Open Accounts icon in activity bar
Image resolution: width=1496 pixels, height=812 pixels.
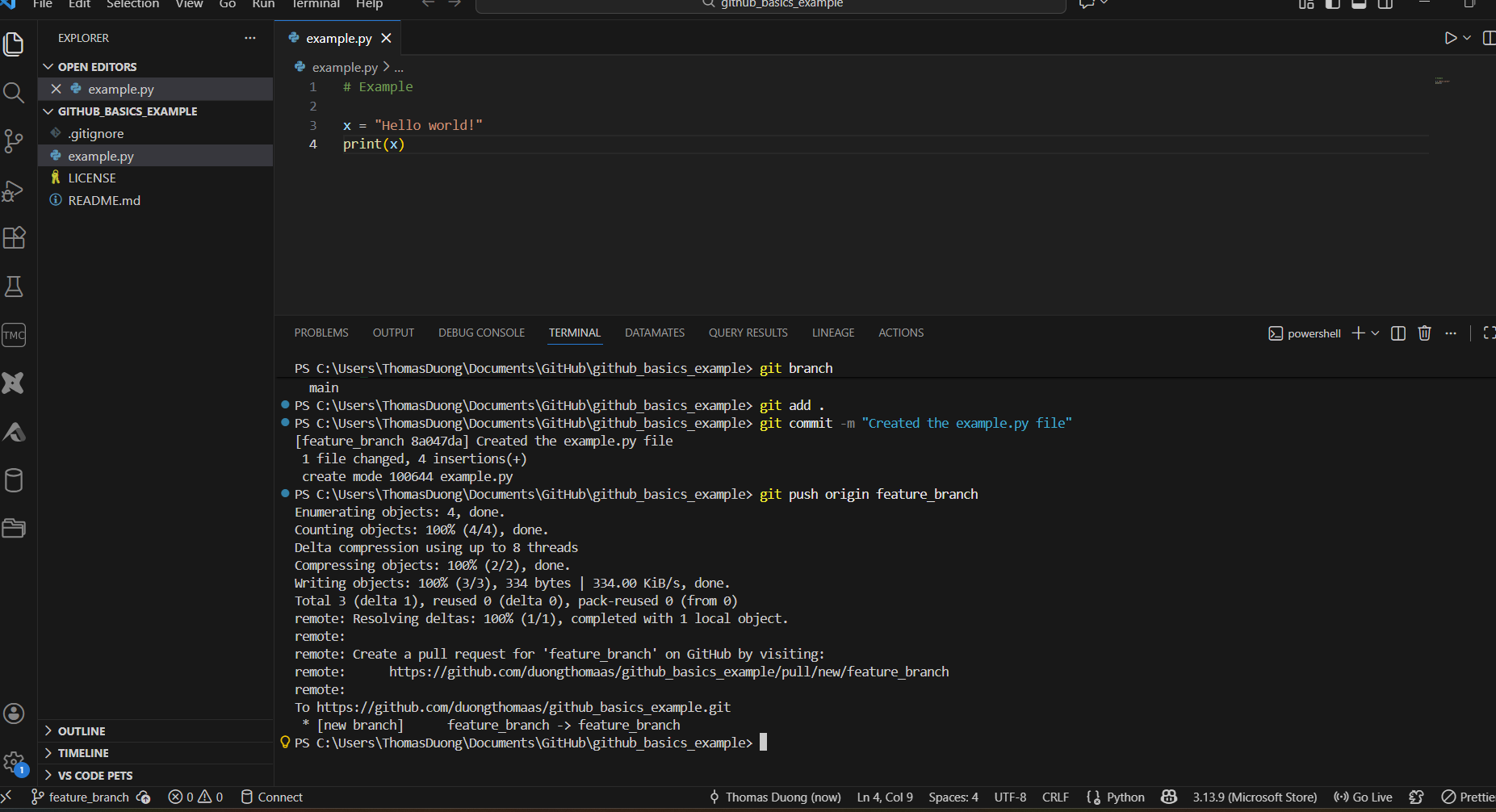tap(14, 714)
